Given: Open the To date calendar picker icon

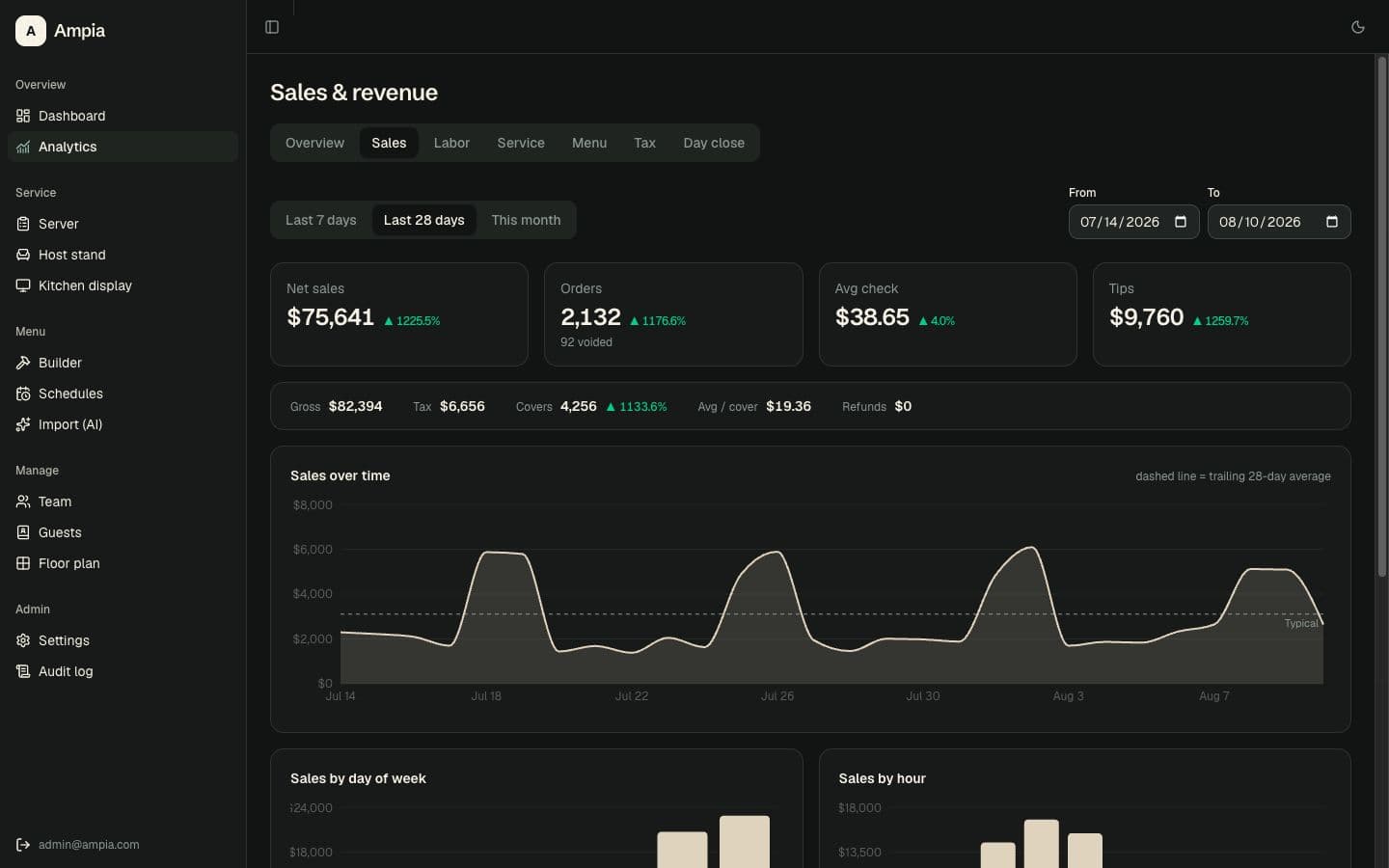Looking at the screenshot, I should [x=1332, y=222].
